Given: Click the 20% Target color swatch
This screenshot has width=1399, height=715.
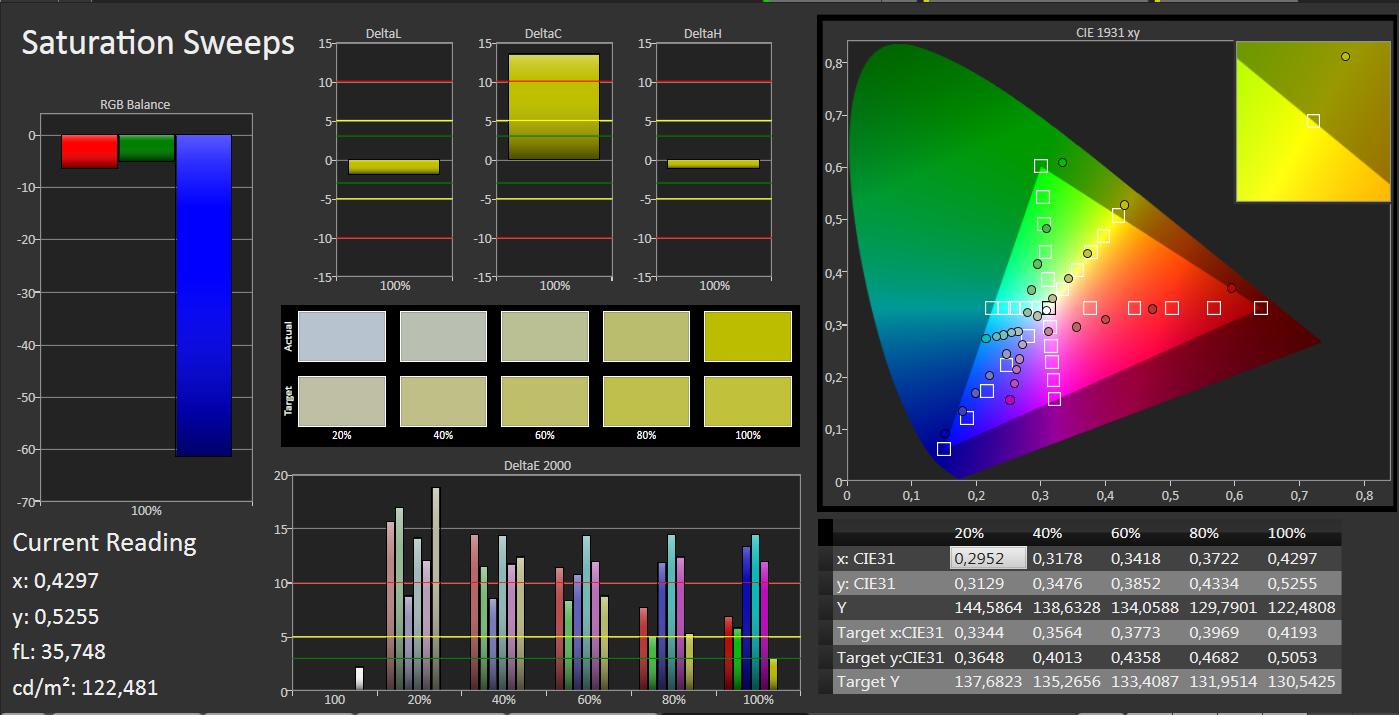Looking at the screenshot, I should (342, 402).
